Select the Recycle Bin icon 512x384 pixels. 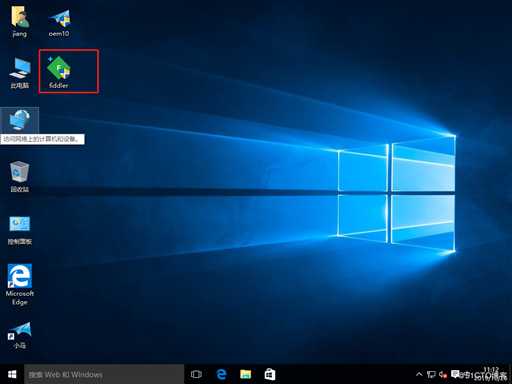[x=20, y=177]
